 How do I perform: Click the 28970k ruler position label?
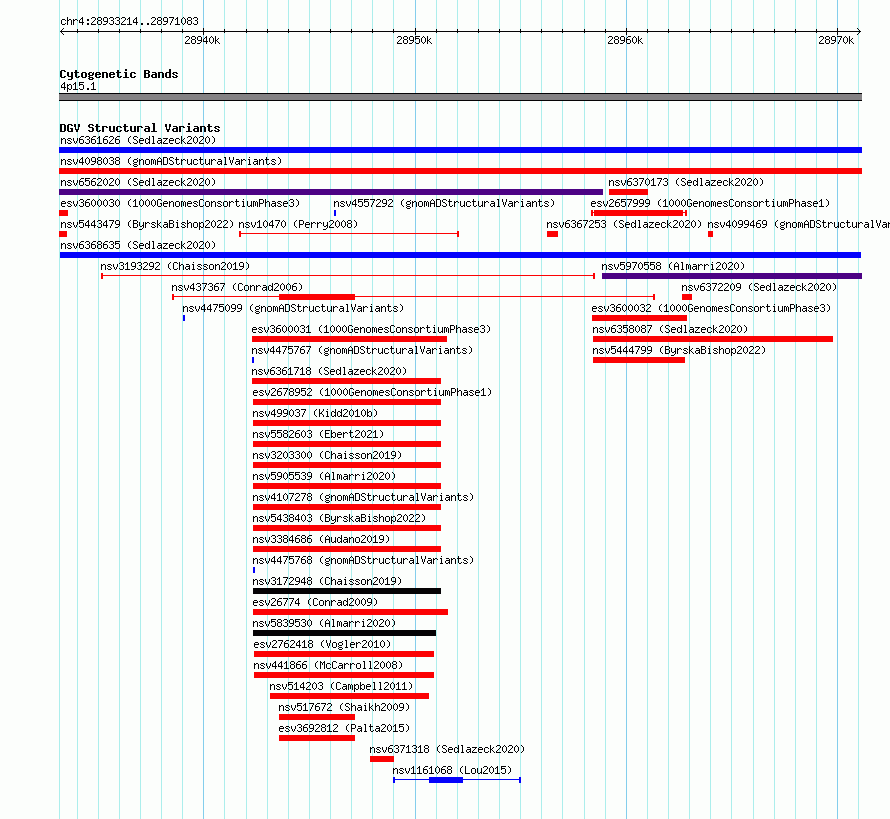click(x=836, y=40)
